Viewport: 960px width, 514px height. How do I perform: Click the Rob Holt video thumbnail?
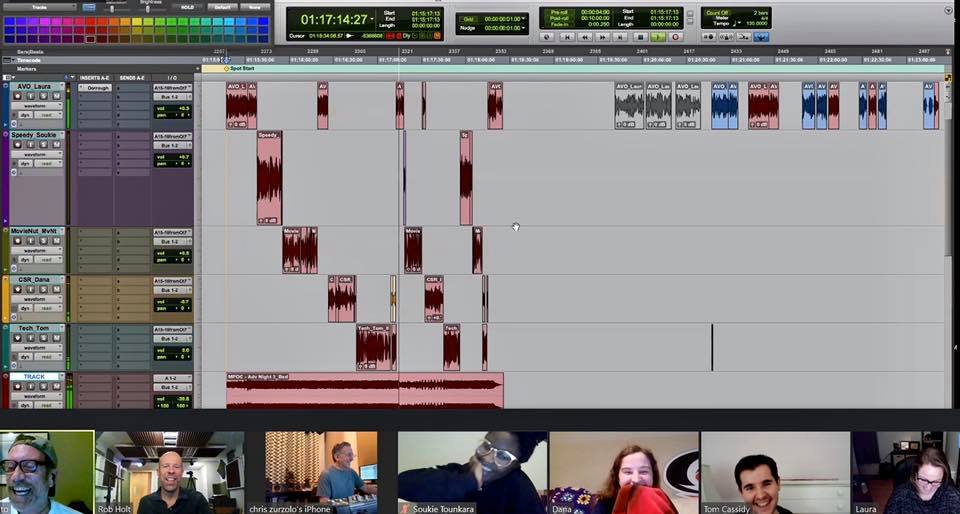(x=170, y=472)
